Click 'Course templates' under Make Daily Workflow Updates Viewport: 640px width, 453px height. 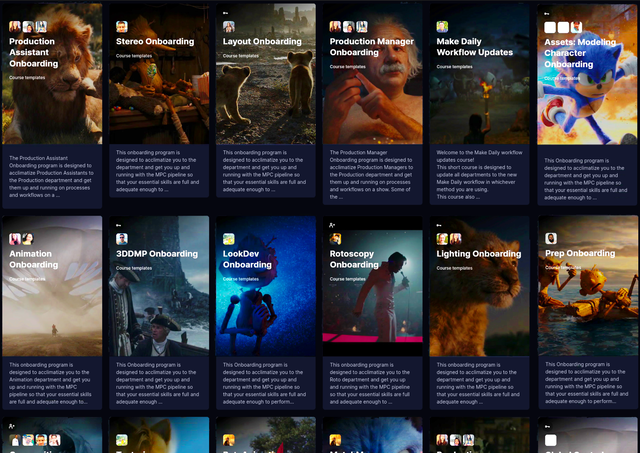[x=454, y=67]
